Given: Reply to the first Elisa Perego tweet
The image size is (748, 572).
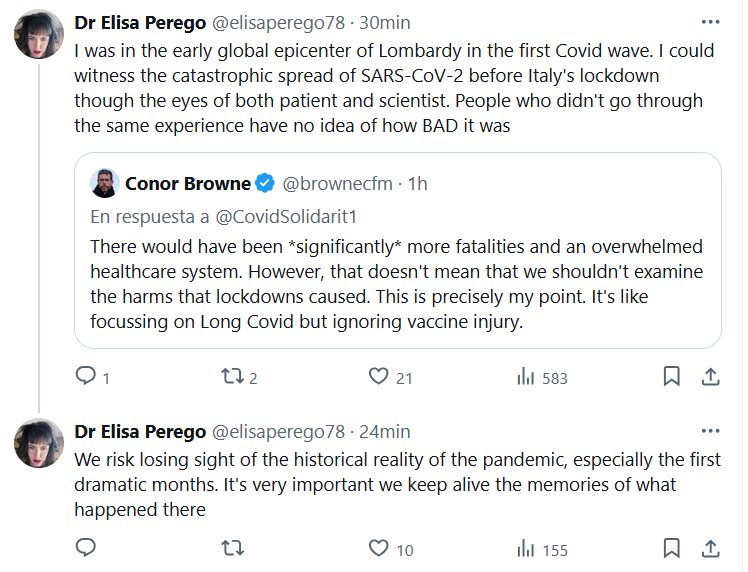Looking at the screenshot, I should [x=87, y=377].
